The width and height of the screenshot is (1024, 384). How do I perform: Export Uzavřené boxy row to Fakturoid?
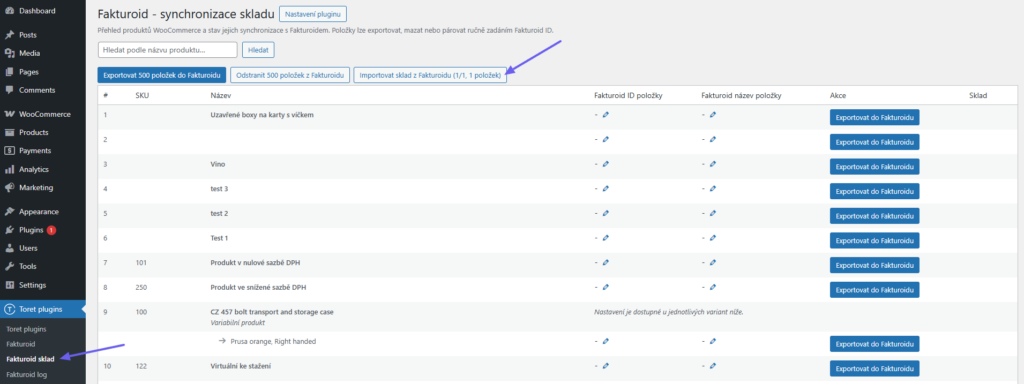pyautogui.click(x=874, y=117)
